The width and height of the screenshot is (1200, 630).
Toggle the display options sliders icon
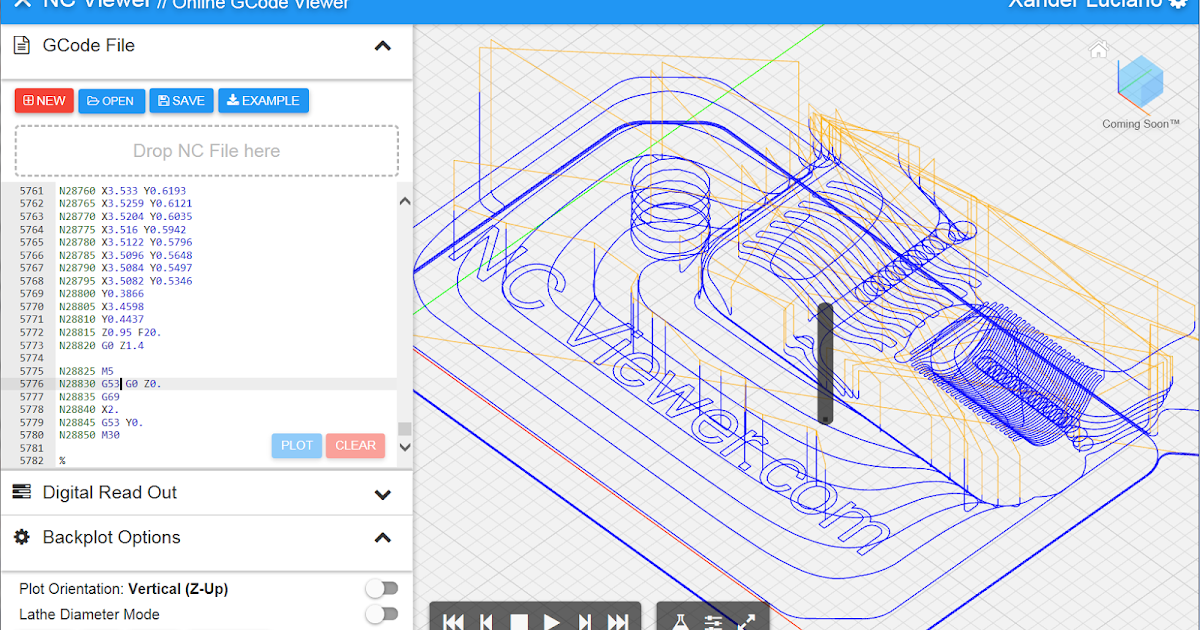pos(712,621)
